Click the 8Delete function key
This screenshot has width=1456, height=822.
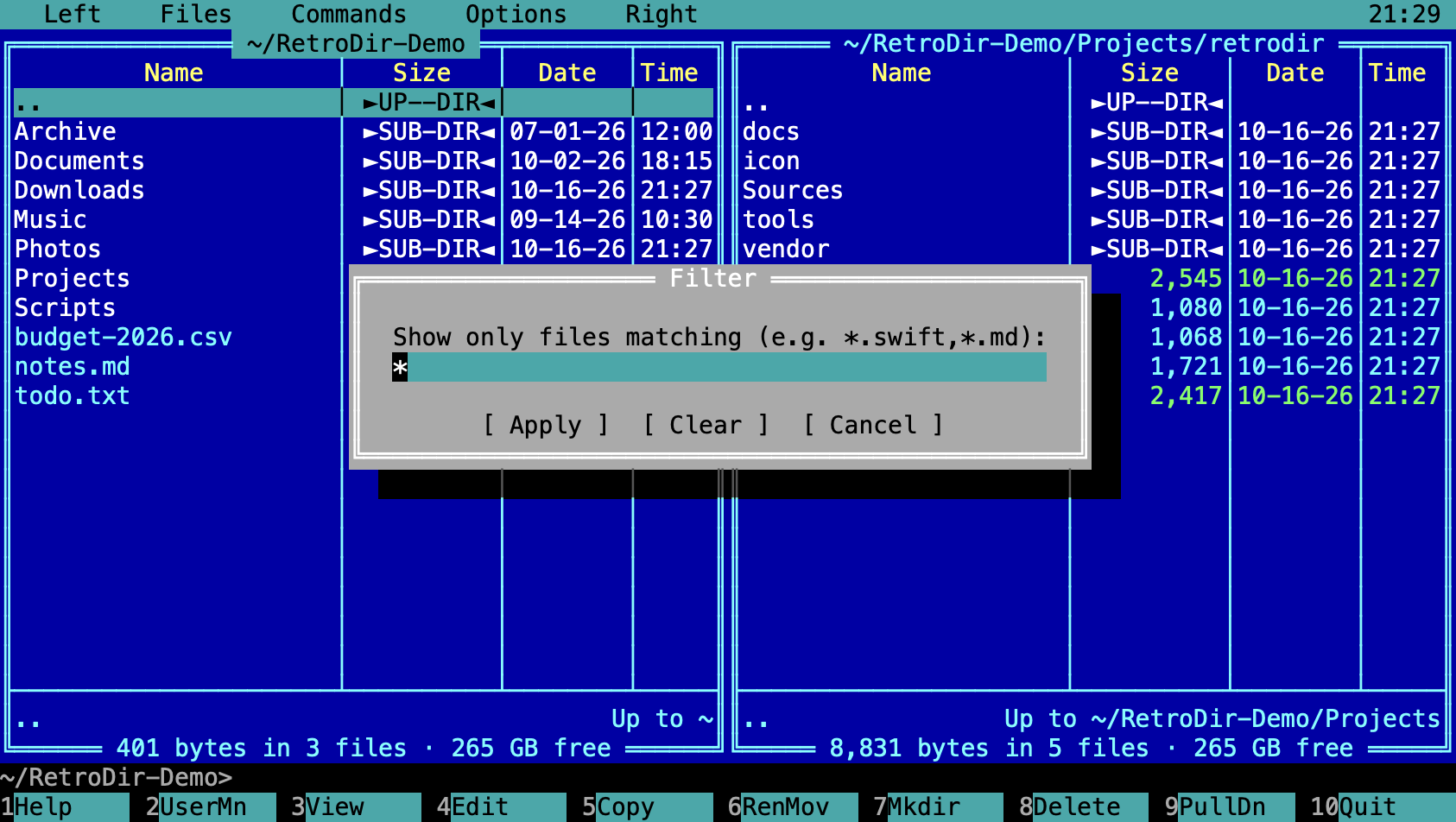tap(1084, 807)
